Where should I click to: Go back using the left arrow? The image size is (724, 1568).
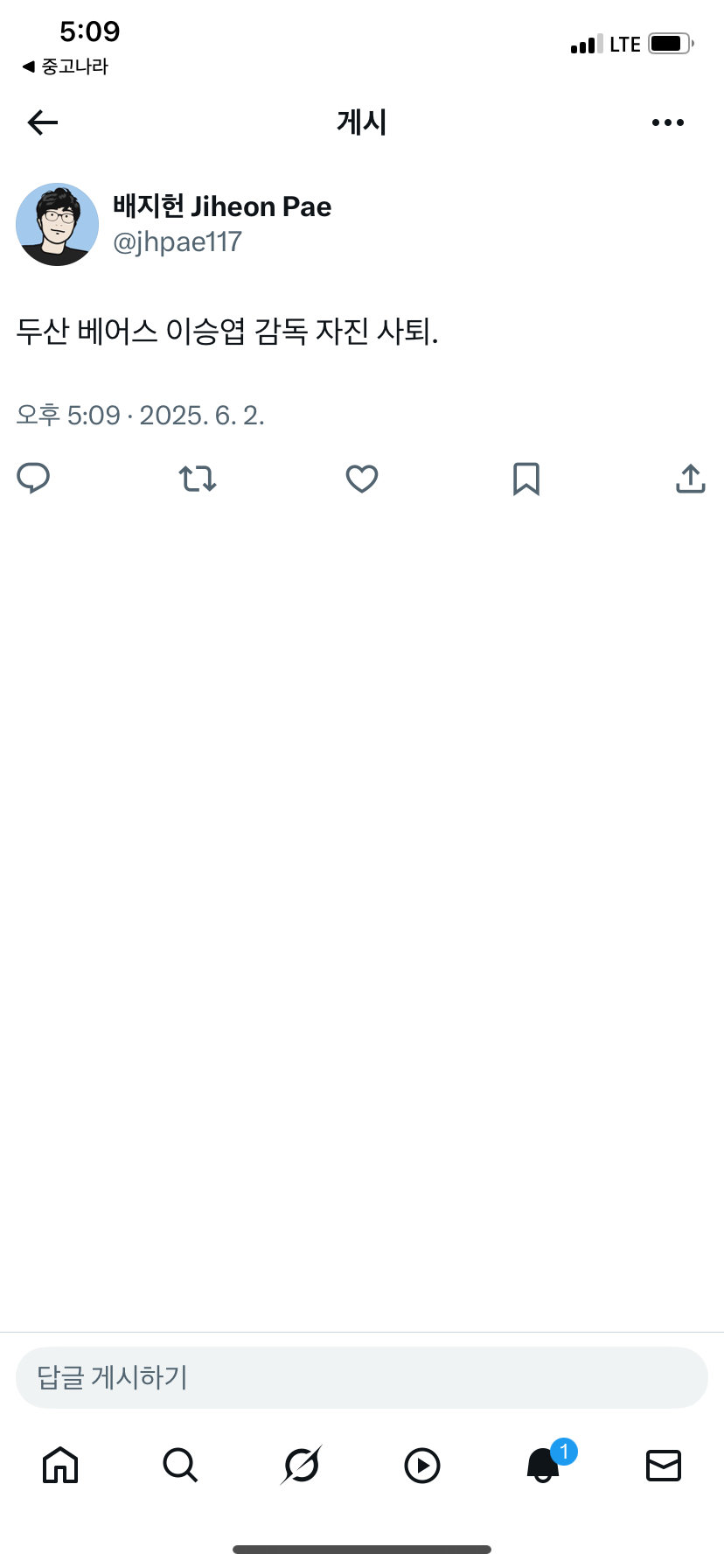(43, 122)
